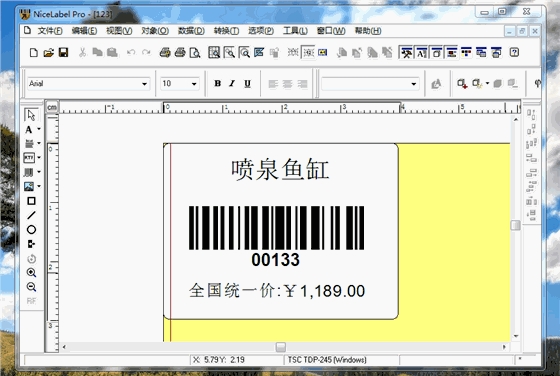Image resolution: width=560 pixels, height=376 pixels.
Task: Click the text effects icon beside style dropdown
Action: tap(436, 84)
